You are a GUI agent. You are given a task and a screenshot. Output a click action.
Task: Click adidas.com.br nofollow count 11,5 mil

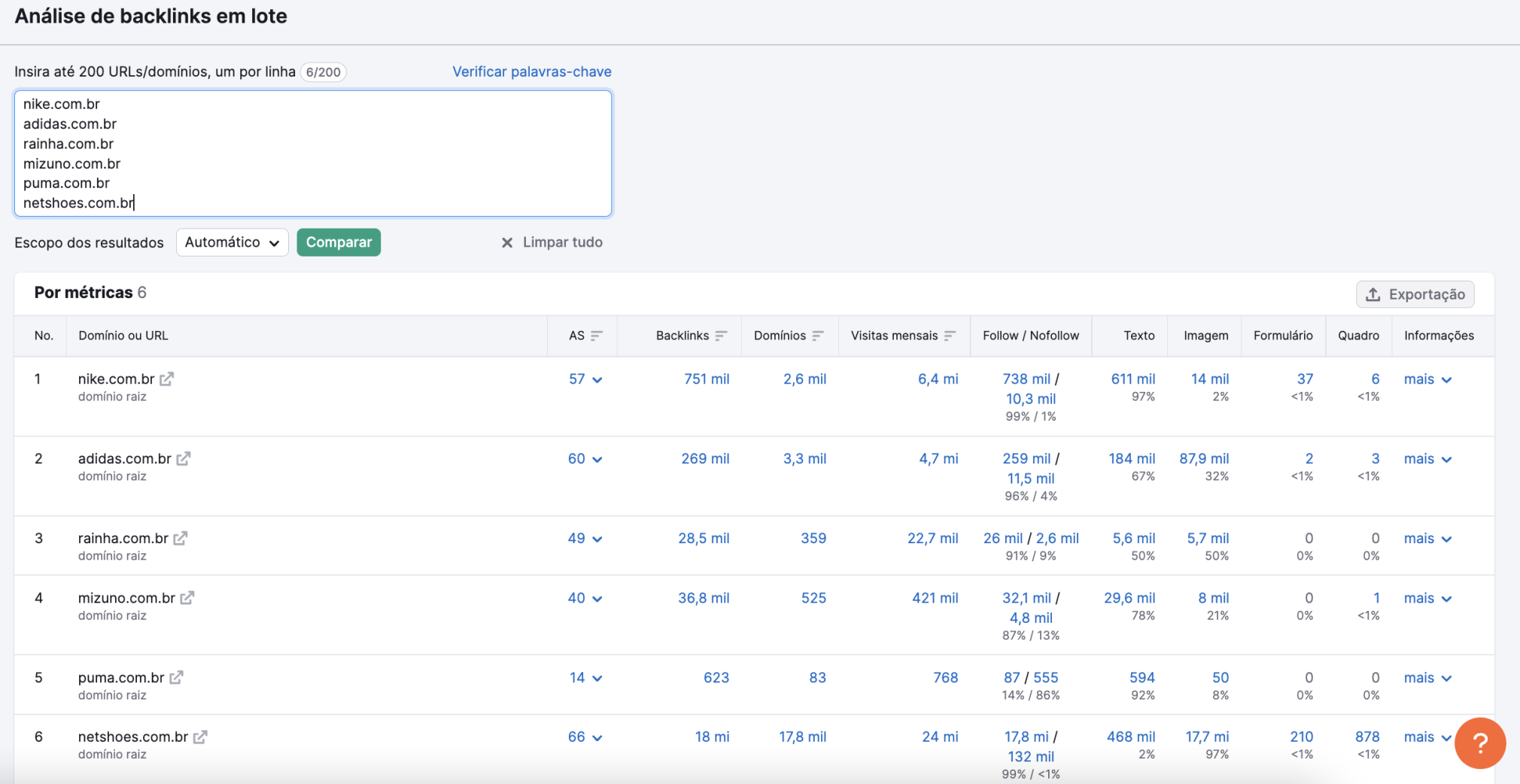(x=1031, y=479)
